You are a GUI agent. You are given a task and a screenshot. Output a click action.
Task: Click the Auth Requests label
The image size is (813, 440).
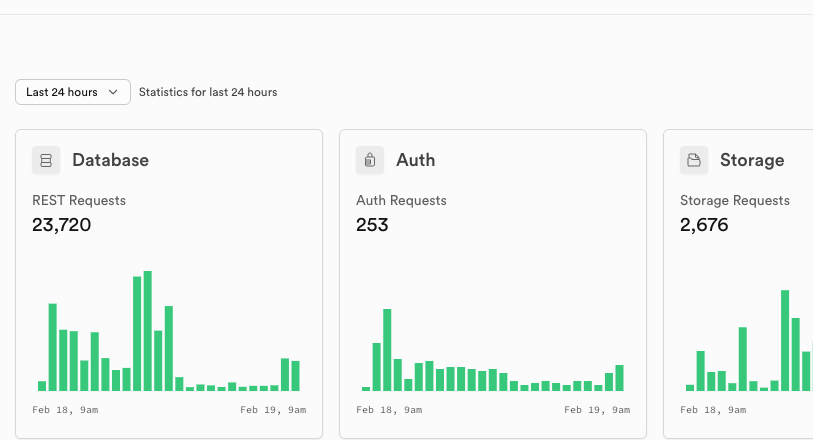click(401, 201)
